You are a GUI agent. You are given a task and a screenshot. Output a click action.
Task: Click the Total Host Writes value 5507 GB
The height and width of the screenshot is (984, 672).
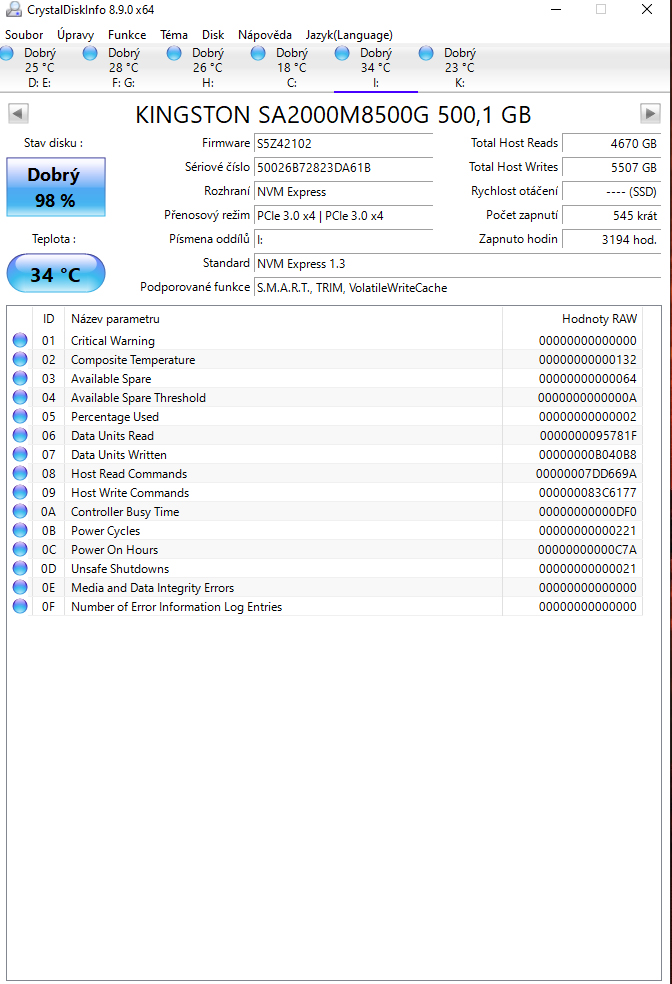click(x=612, y=168)
